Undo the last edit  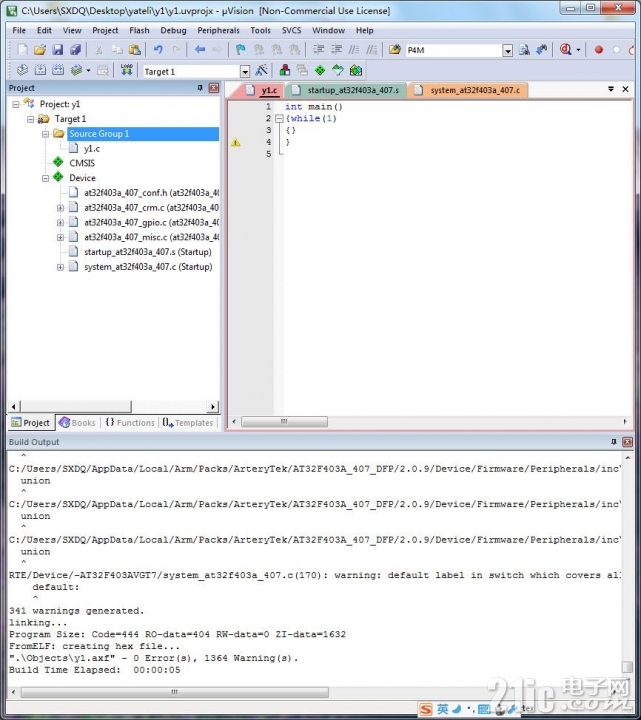(158, 50)
